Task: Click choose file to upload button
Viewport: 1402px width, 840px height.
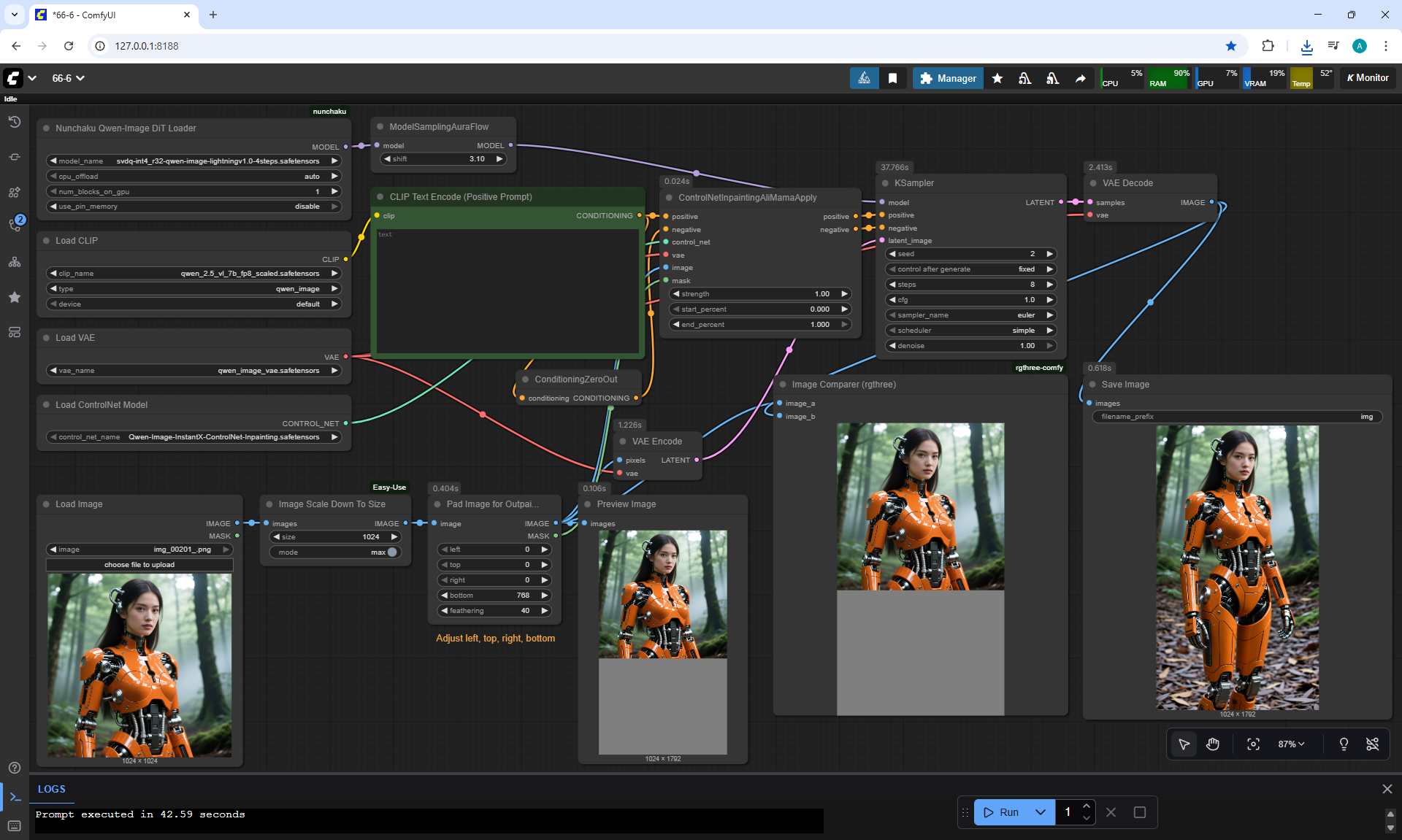Action: pos(139,565)
